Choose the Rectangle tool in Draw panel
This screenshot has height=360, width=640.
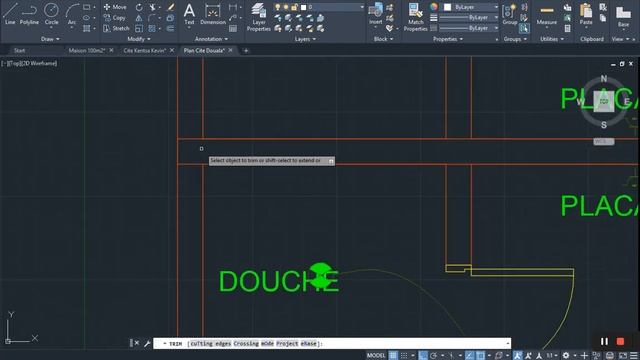click(87, 7)
